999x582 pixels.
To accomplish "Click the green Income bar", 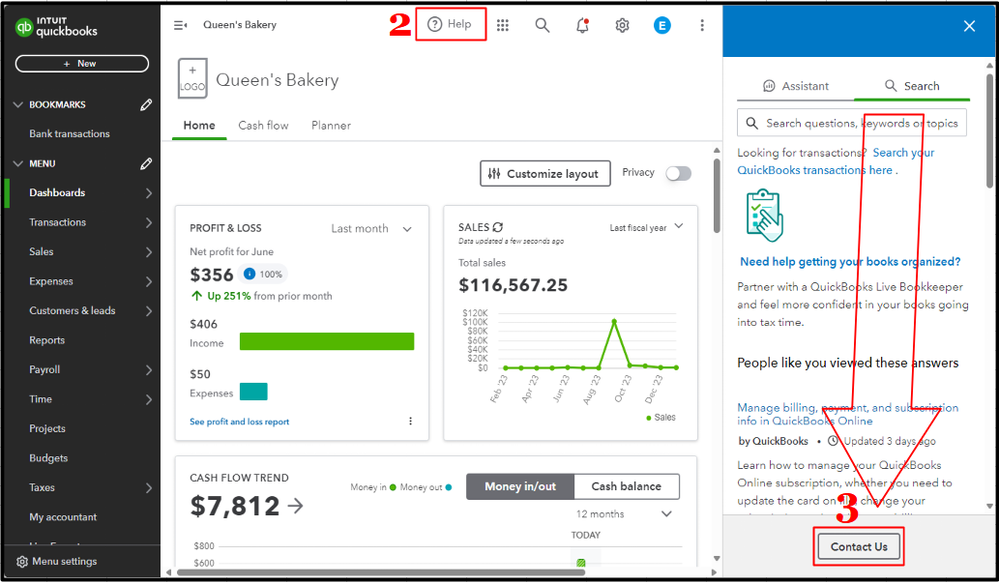I will click(x=327, y=342).
